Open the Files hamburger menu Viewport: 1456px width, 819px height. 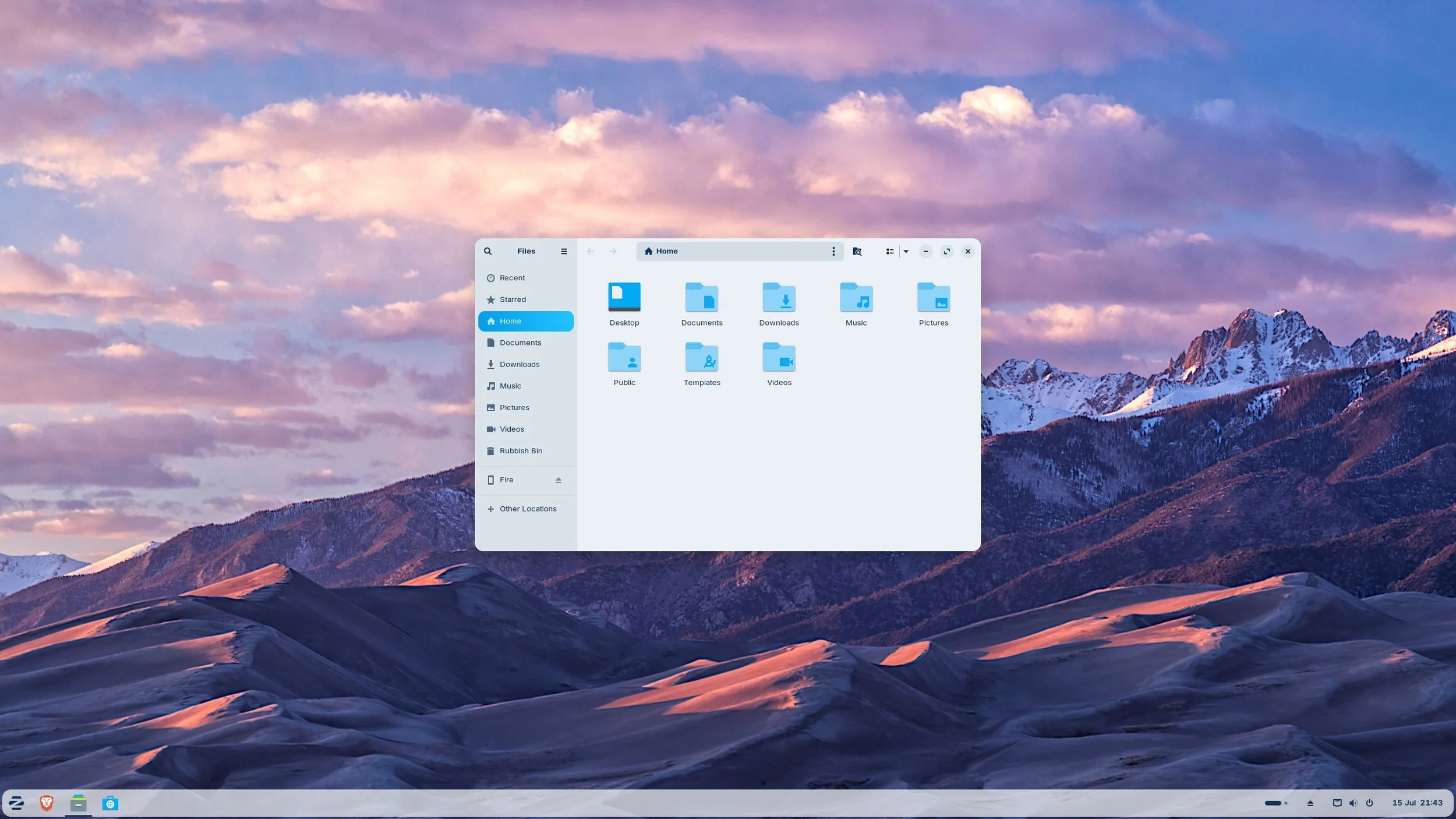tap(564, 251)
